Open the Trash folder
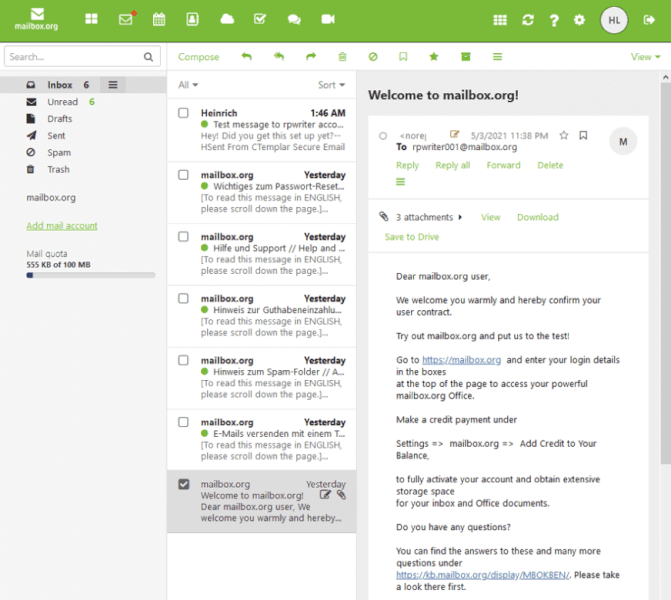671x600 pixels. pyautogui.click(x=58, y=169)
